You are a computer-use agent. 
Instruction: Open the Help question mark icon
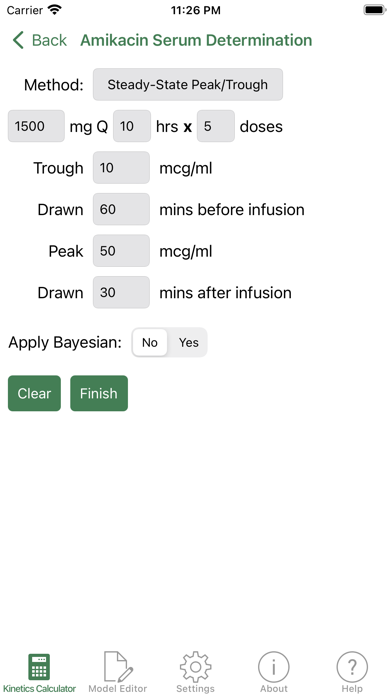352,667
